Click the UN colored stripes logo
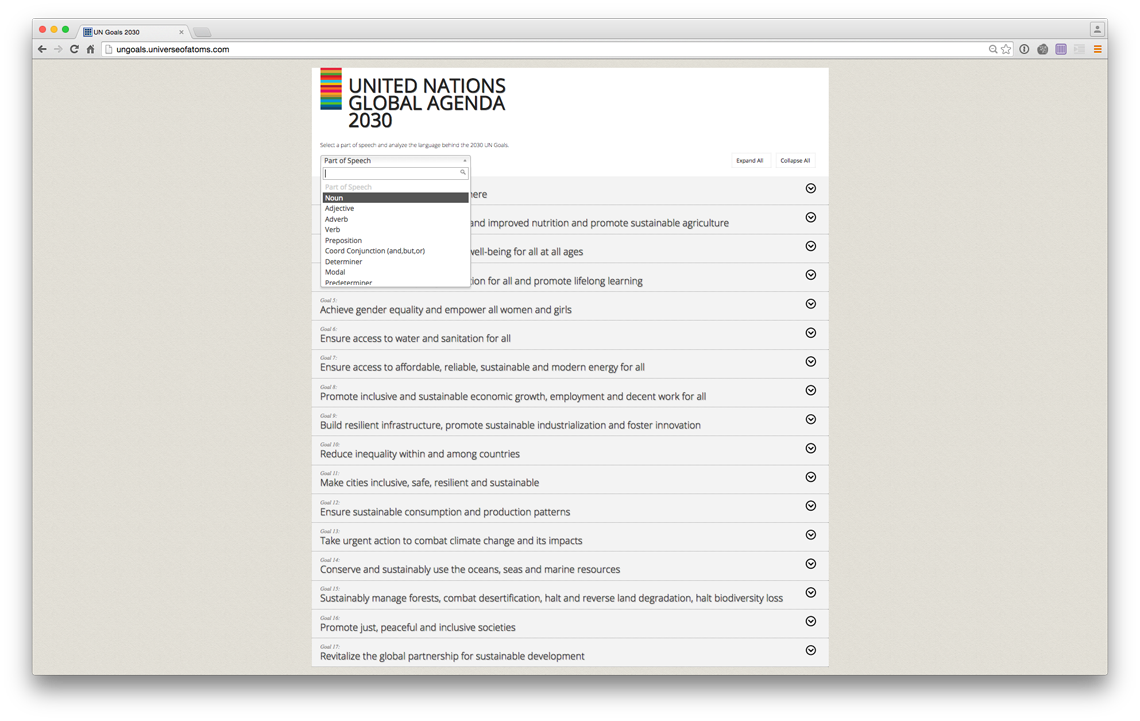 (x=331, y=89)
